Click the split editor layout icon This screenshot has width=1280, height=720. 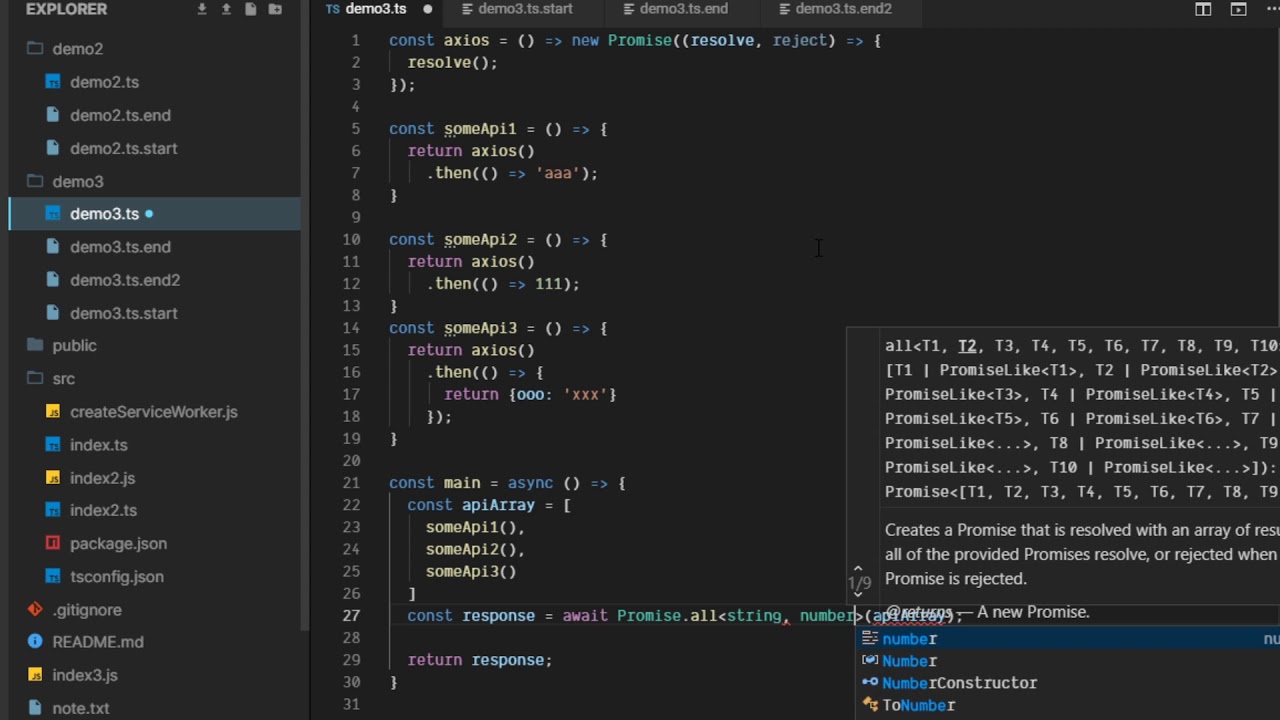click(1203, 9)
